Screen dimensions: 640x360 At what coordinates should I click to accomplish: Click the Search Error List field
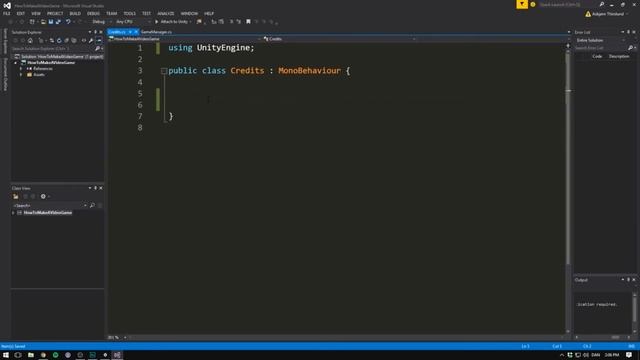602,48
